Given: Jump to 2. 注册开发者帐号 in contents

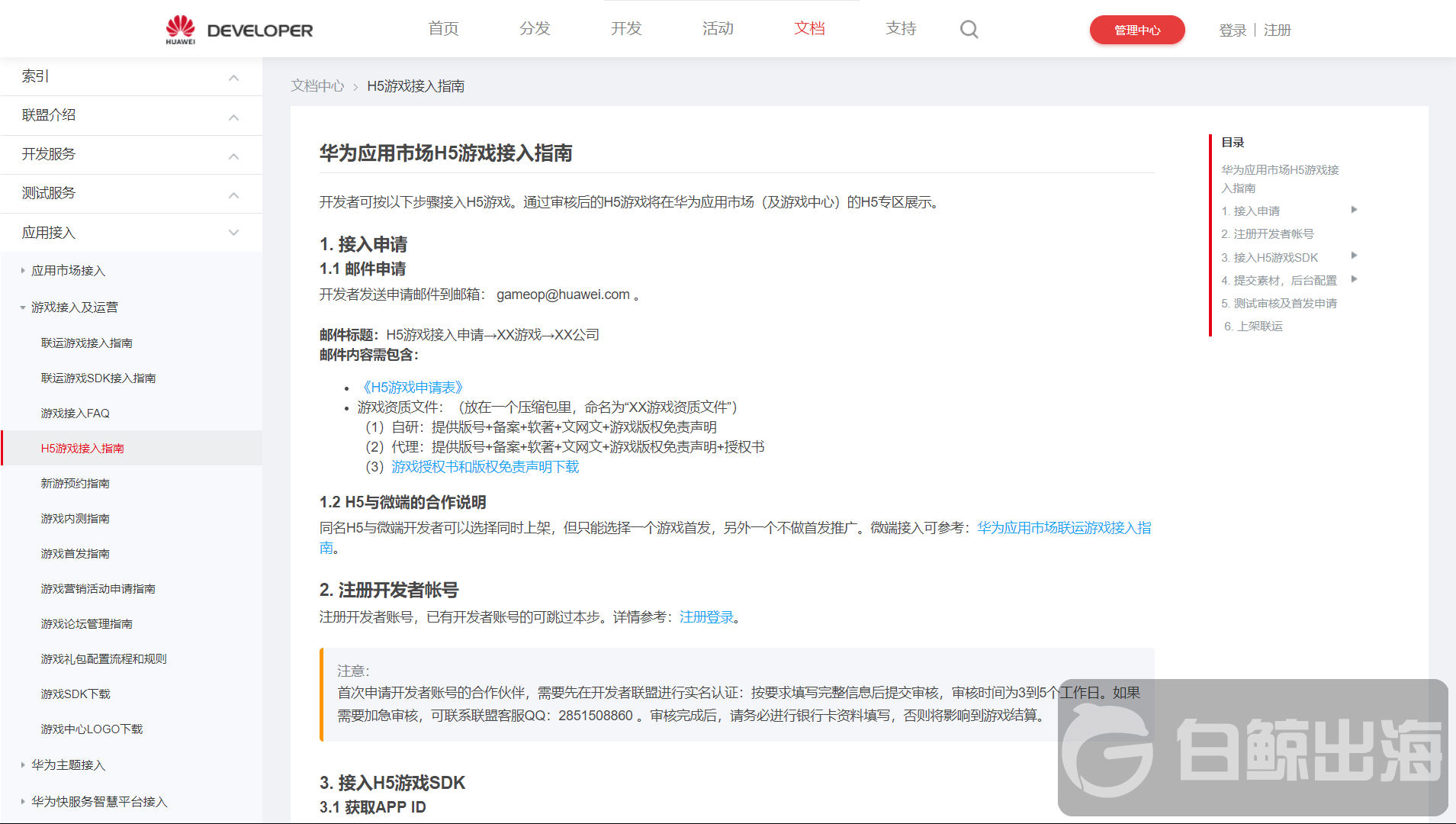Looking at the screenshot, I should tap(1268, 234).
